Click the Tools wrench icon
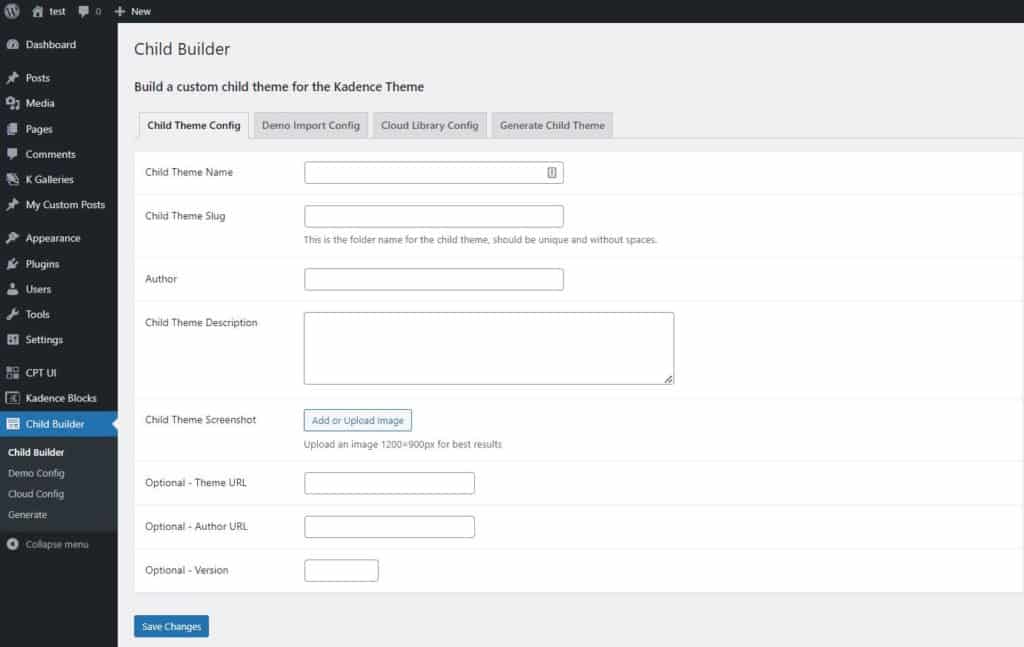The height and width of the screenshot is (647, 1024). [12, 314]
